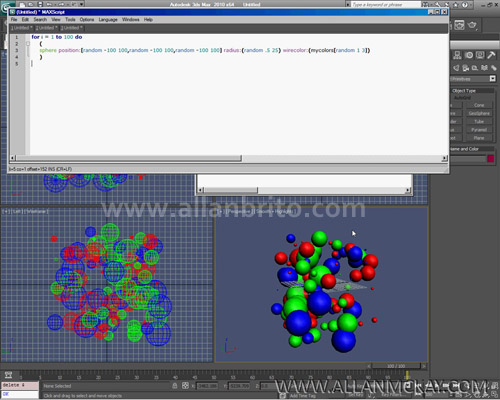Click the MAXScript editor horizontal scrollbar thumb
The image size is (500, 400).
tap(128, 158)
